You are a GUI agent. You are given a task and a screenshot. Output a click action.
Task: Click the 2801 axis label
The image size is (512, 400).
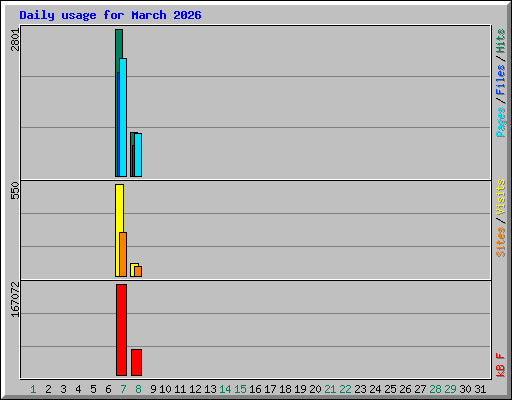click(15, 40)
